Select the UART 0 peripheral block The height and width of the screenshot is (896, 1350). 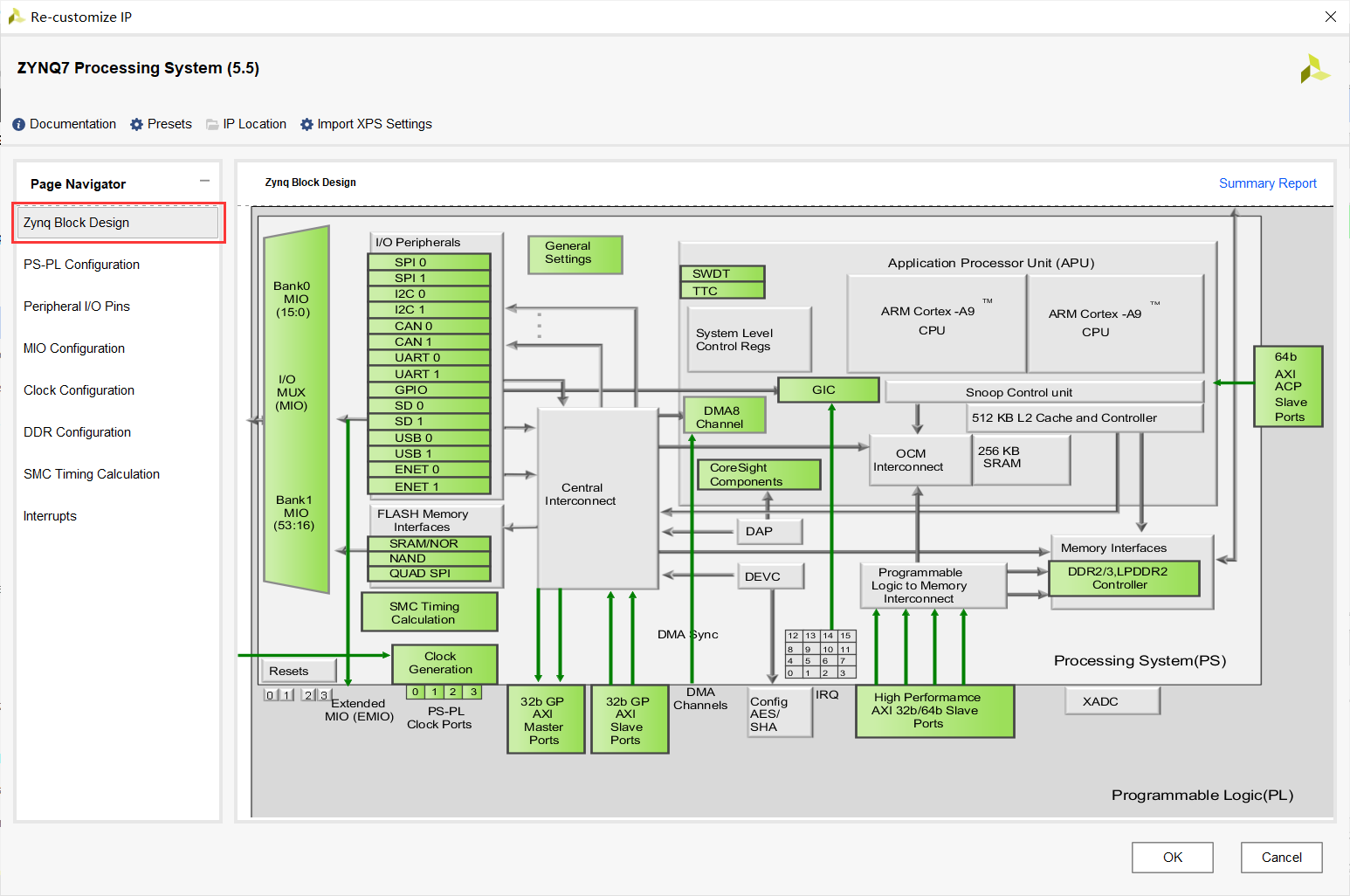(x=428, y=357)
